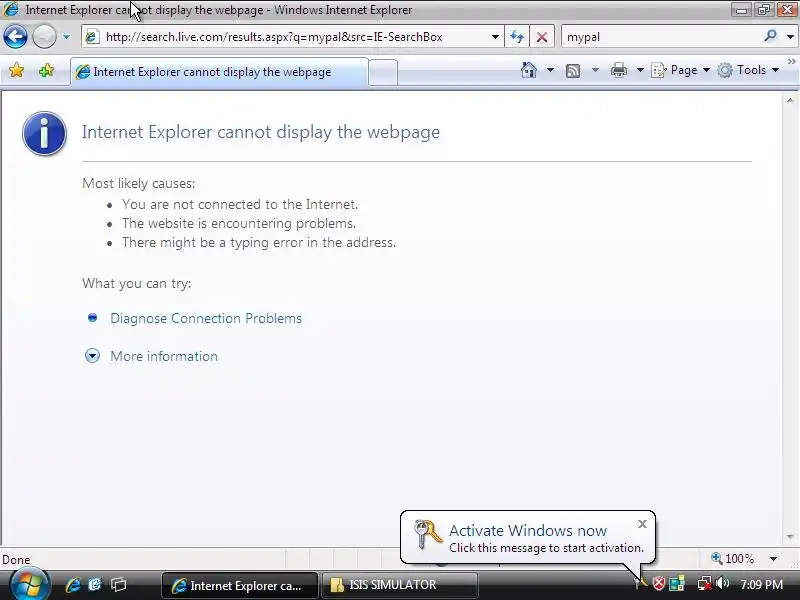The width and height of the screenshot is (800, 600).
Task: Expand the Feeds dropdown arrow
Action: [x=595, y=70]
